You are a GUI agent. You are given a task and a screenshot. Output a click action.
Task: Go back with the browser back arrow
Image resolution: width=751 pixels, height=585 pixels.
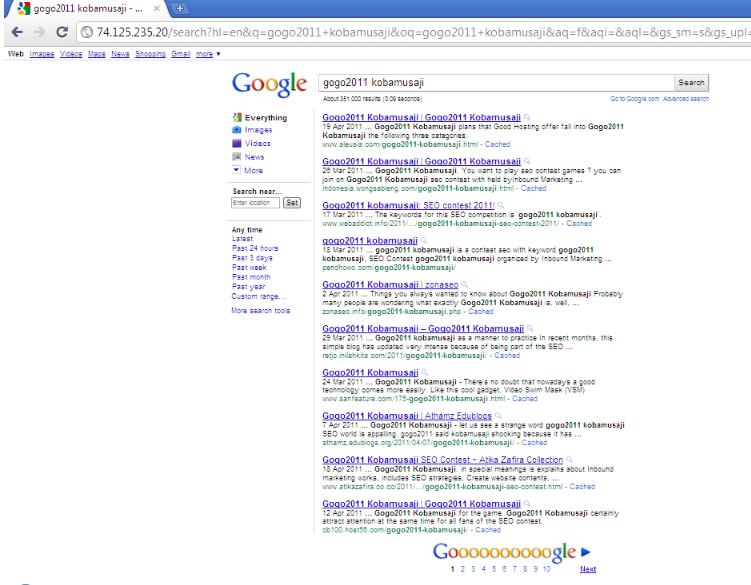click(17, 32)
